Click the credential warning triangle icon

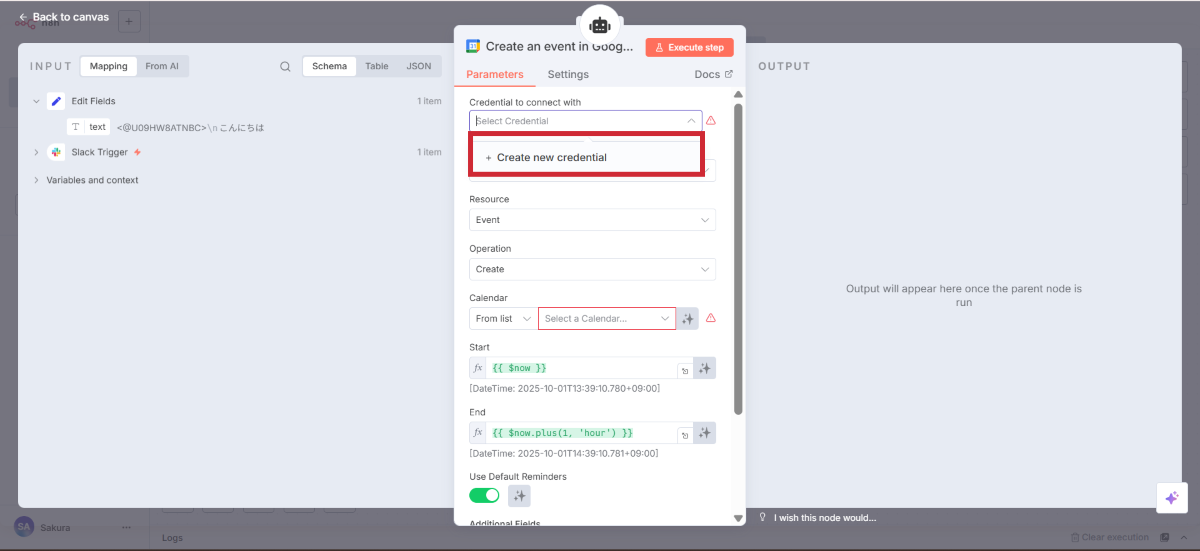tap(711, 121)
